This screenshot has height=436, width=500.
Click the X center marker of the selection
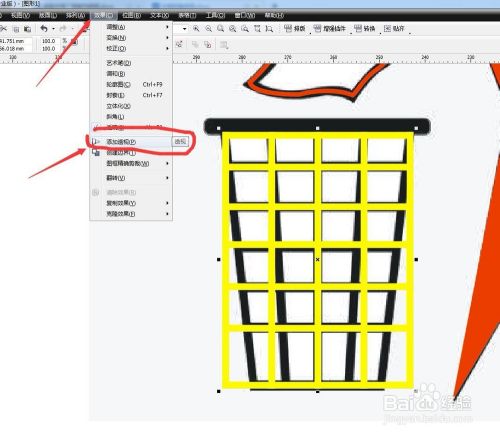(317, 259)
